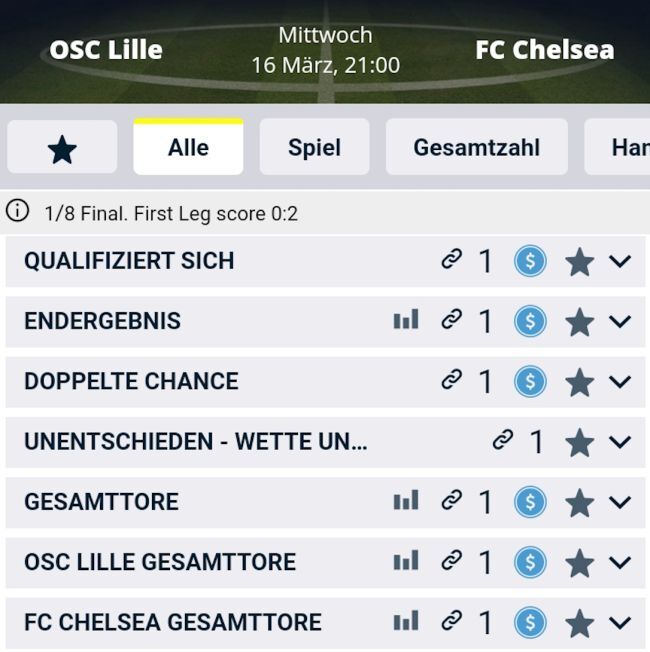This screenshot has height=652, width=650.
Task: Click the FC Chelsea team name
Action: pos(544,50)
